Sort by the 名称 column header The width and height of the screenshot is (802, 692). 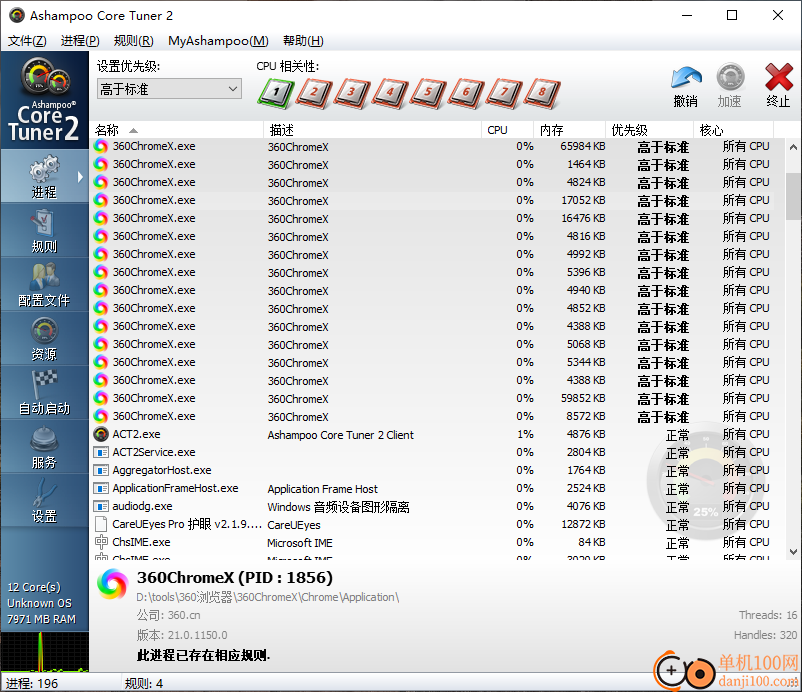pos(176,130)
